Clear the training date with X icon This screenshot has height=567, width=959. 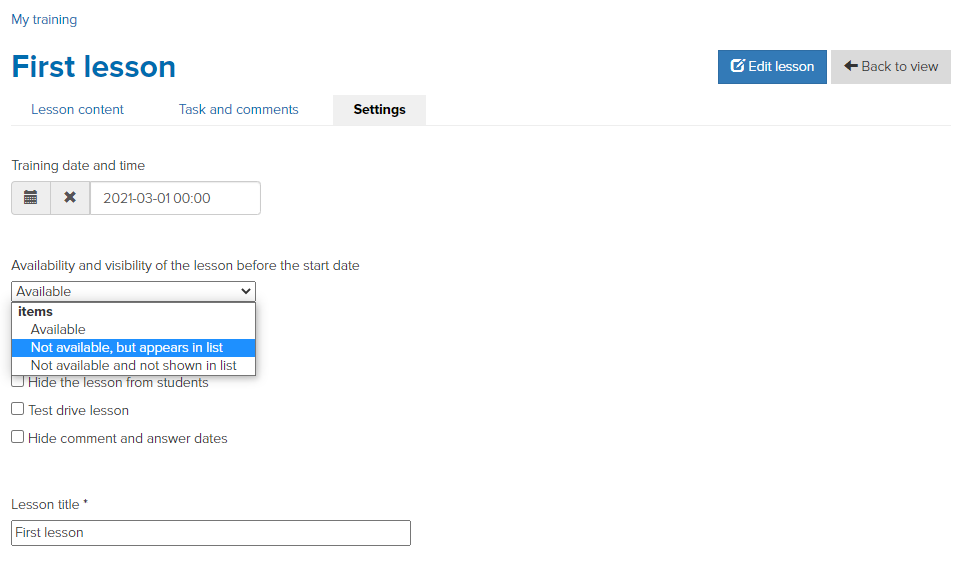pyautogui.click(x=70, y=198)
